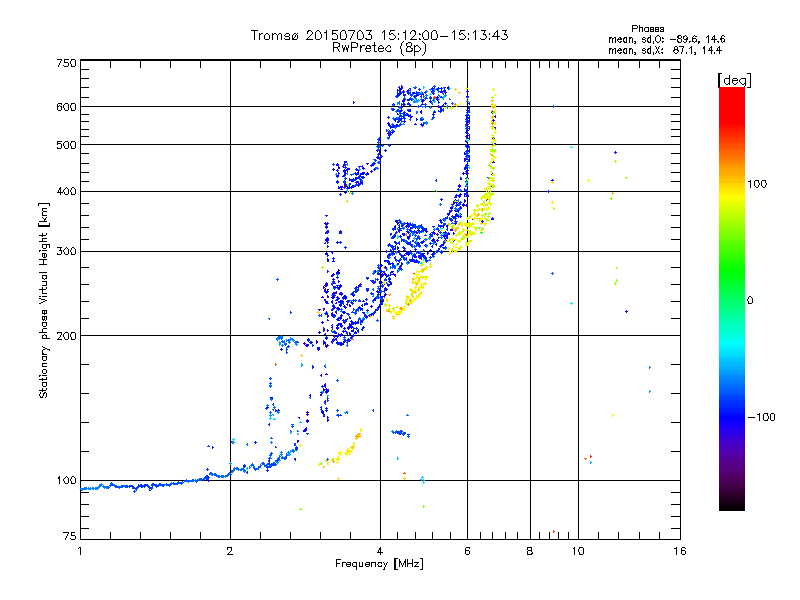Image resolution: width=800 pixels, height=600 pixels.
Task: Click the 'Phases' header above the statistics
Action: 647,29
